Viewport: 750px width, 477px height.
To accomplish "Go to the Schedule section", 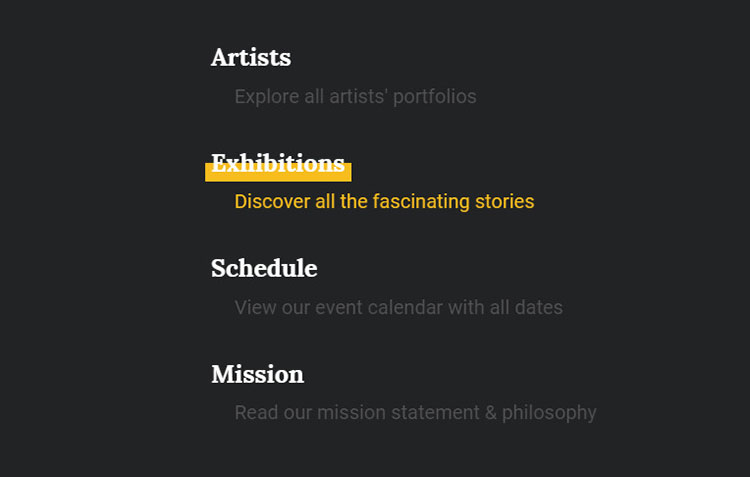I will [264, 269].
